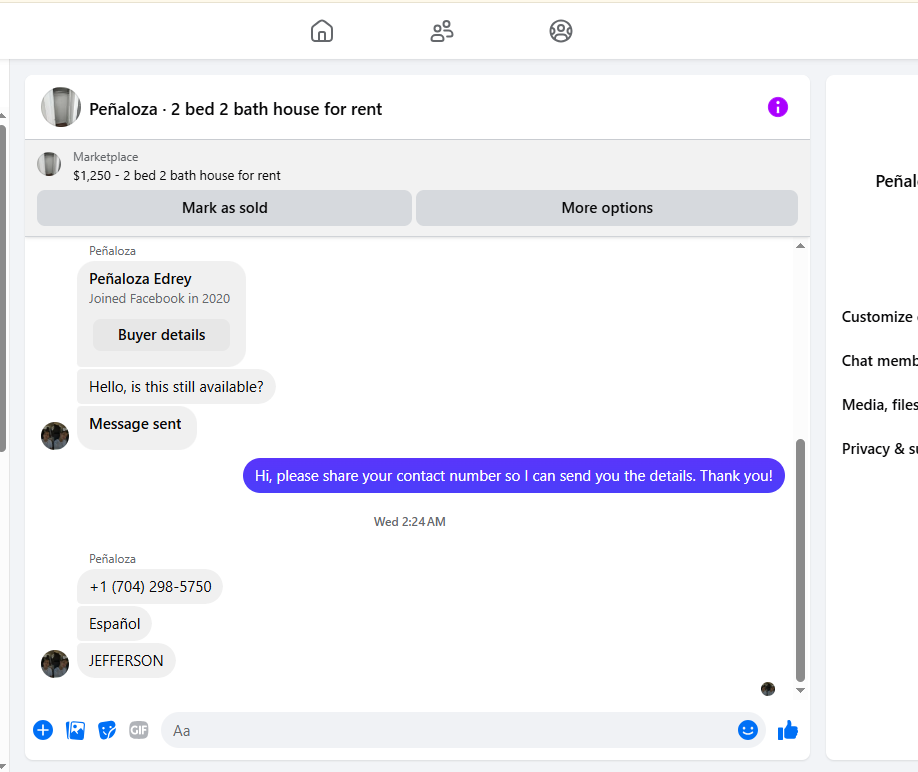Click the chat title Peñaloza · 2 bed 2 bath

(x=235, y=109)
